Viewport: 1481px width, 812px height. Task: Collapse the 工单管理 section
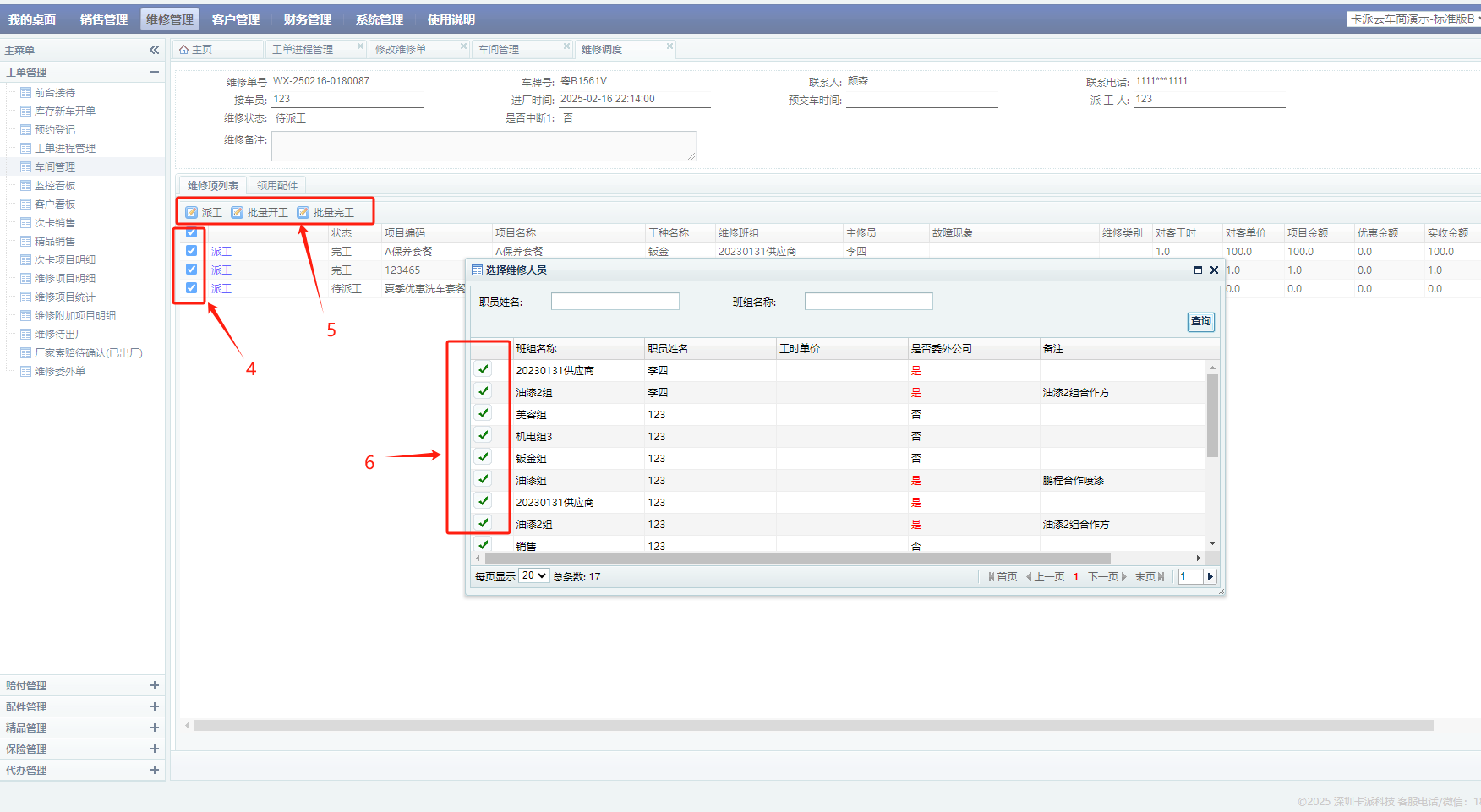pos(154,73)
